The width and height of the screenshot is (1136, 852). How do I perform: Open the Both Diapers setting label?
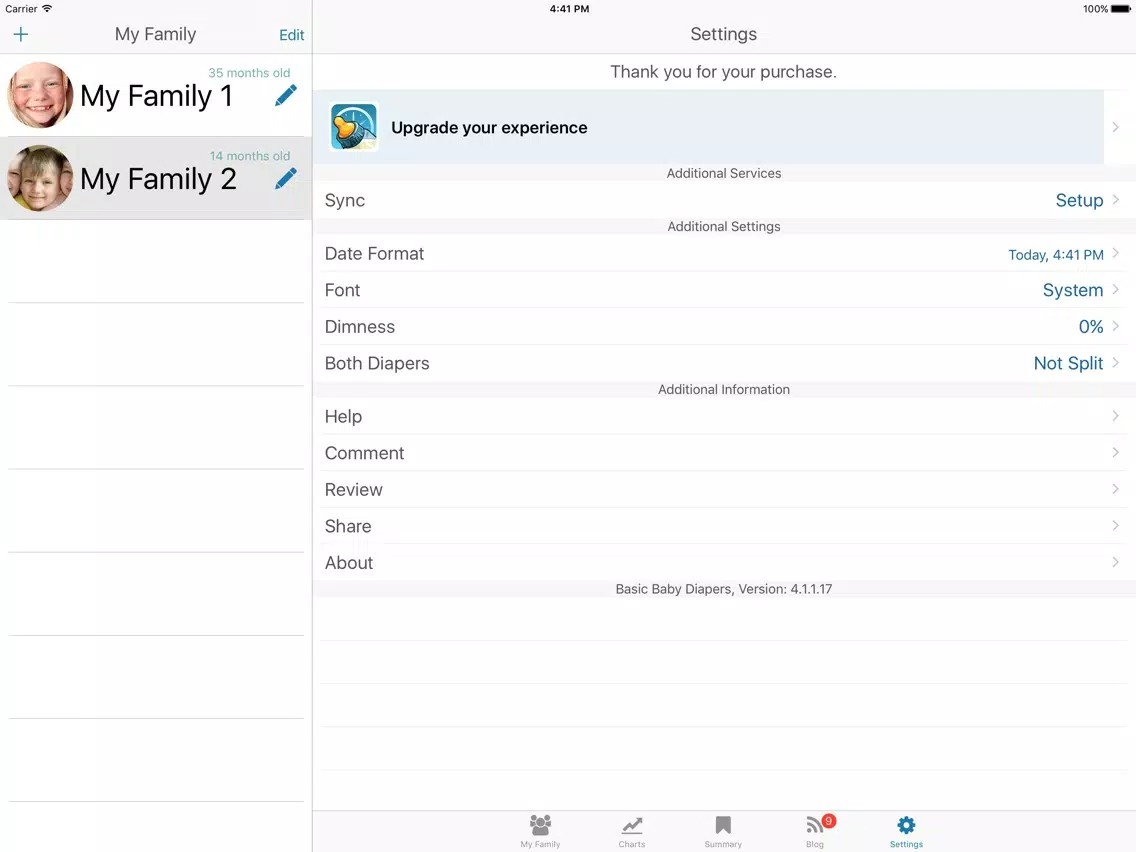tap(377, 363)
